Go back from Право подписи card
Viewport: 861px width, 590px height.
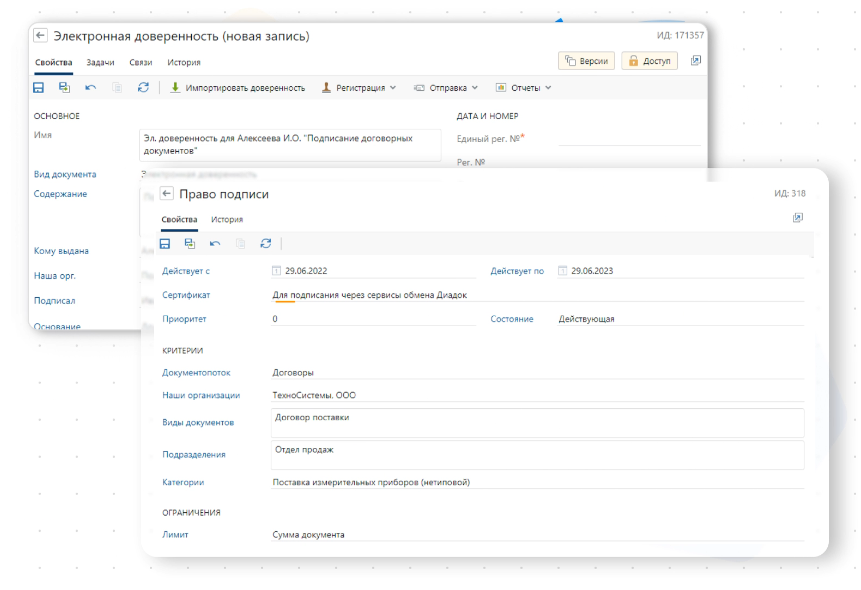click(167, 194)
